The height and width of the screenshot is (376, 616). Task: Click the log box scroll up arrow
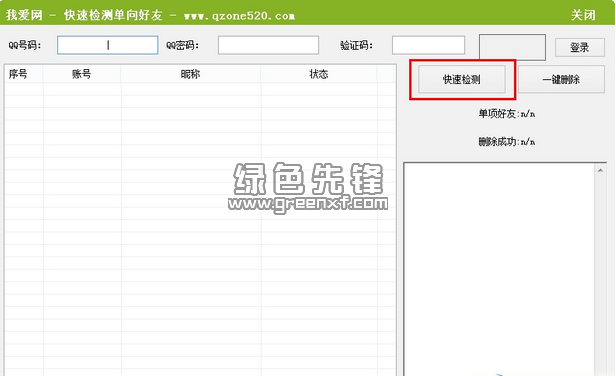pyautogui.click(x=600, y=171)
